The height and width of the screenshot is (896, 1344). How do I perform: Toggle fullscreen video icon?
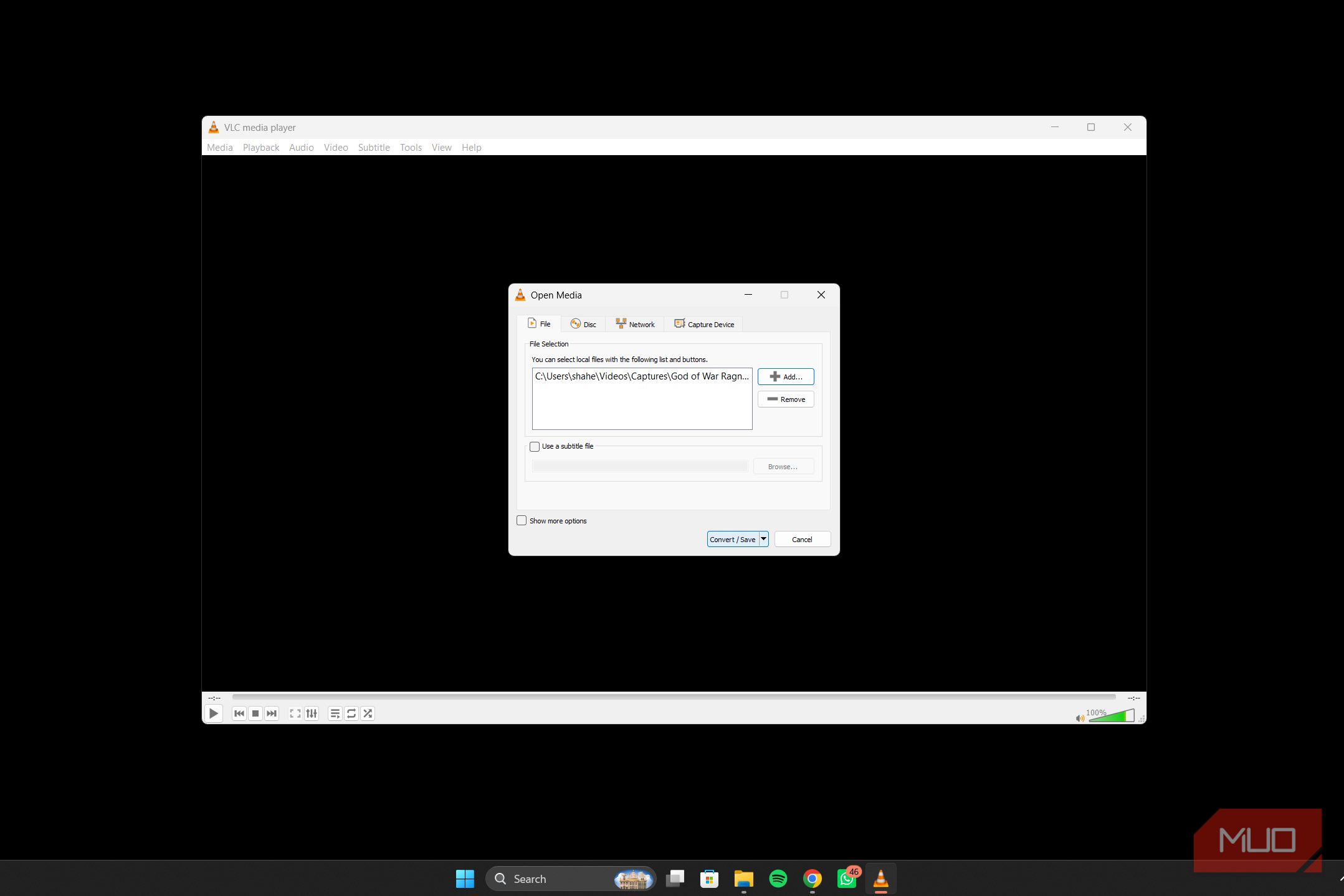coord(295,713)
